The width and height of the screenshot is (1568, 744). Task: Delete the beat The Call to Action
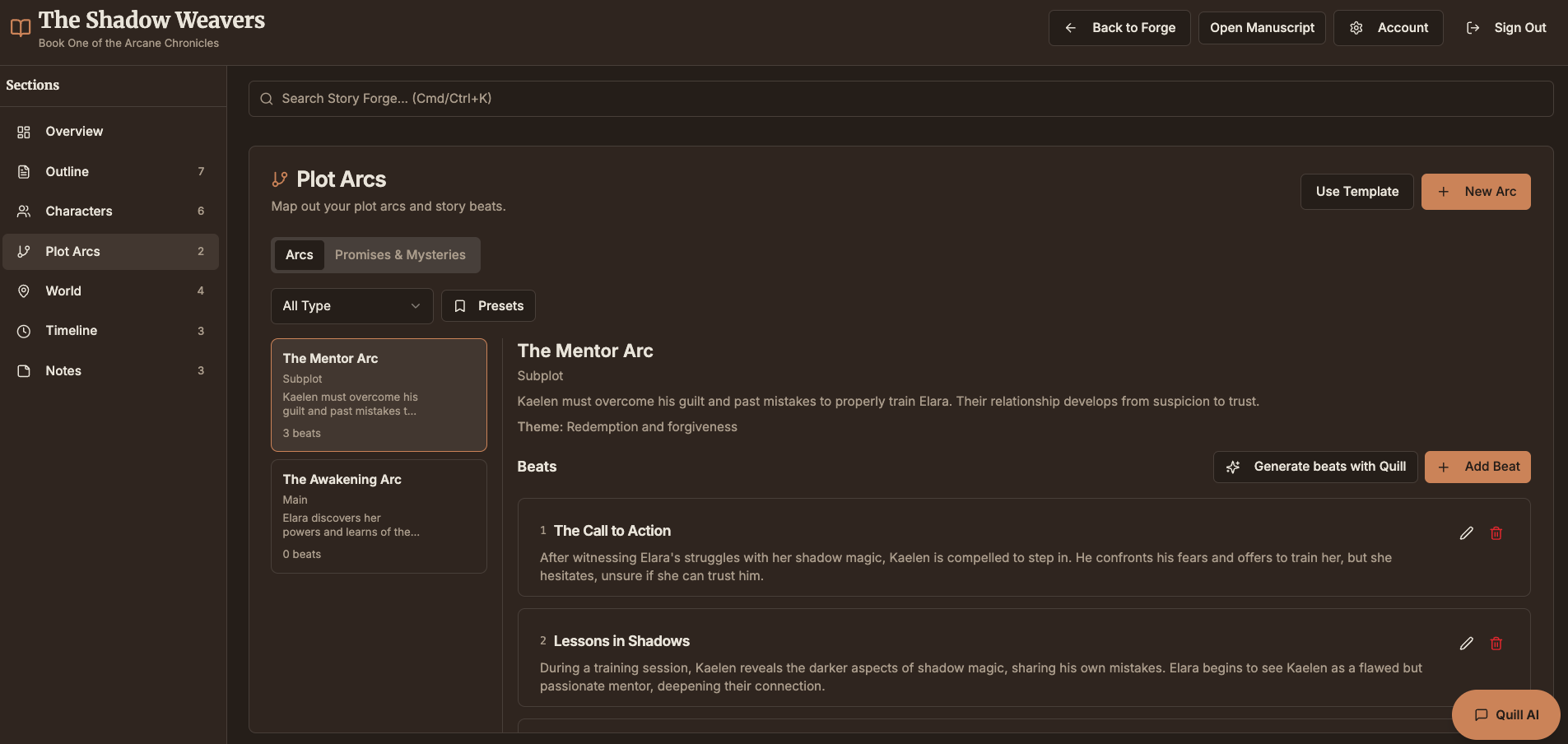coord(1496,533)
